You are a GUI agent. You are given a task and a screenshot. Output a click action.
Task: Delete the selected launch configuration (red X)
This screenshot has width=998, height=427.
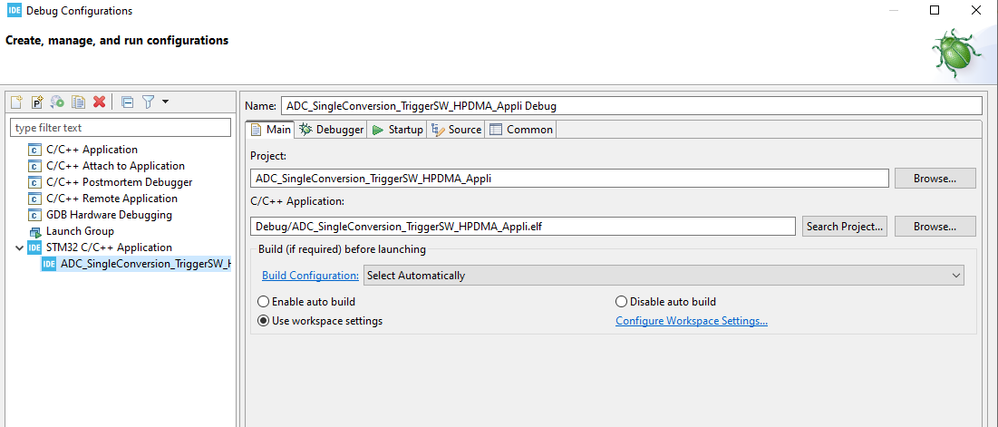(99, 102)
